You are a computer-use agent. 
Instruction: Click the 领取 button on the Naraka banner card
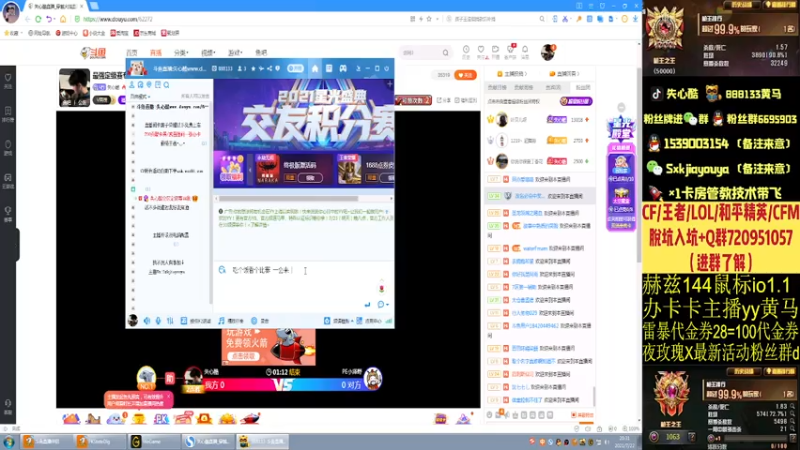[x=310, y=178]
